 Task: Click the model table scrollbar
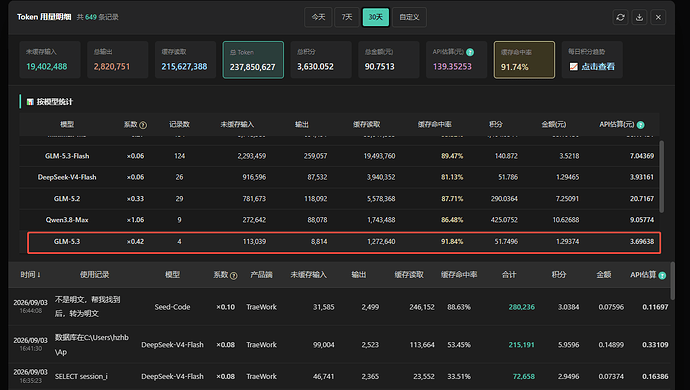coord(661,177)
